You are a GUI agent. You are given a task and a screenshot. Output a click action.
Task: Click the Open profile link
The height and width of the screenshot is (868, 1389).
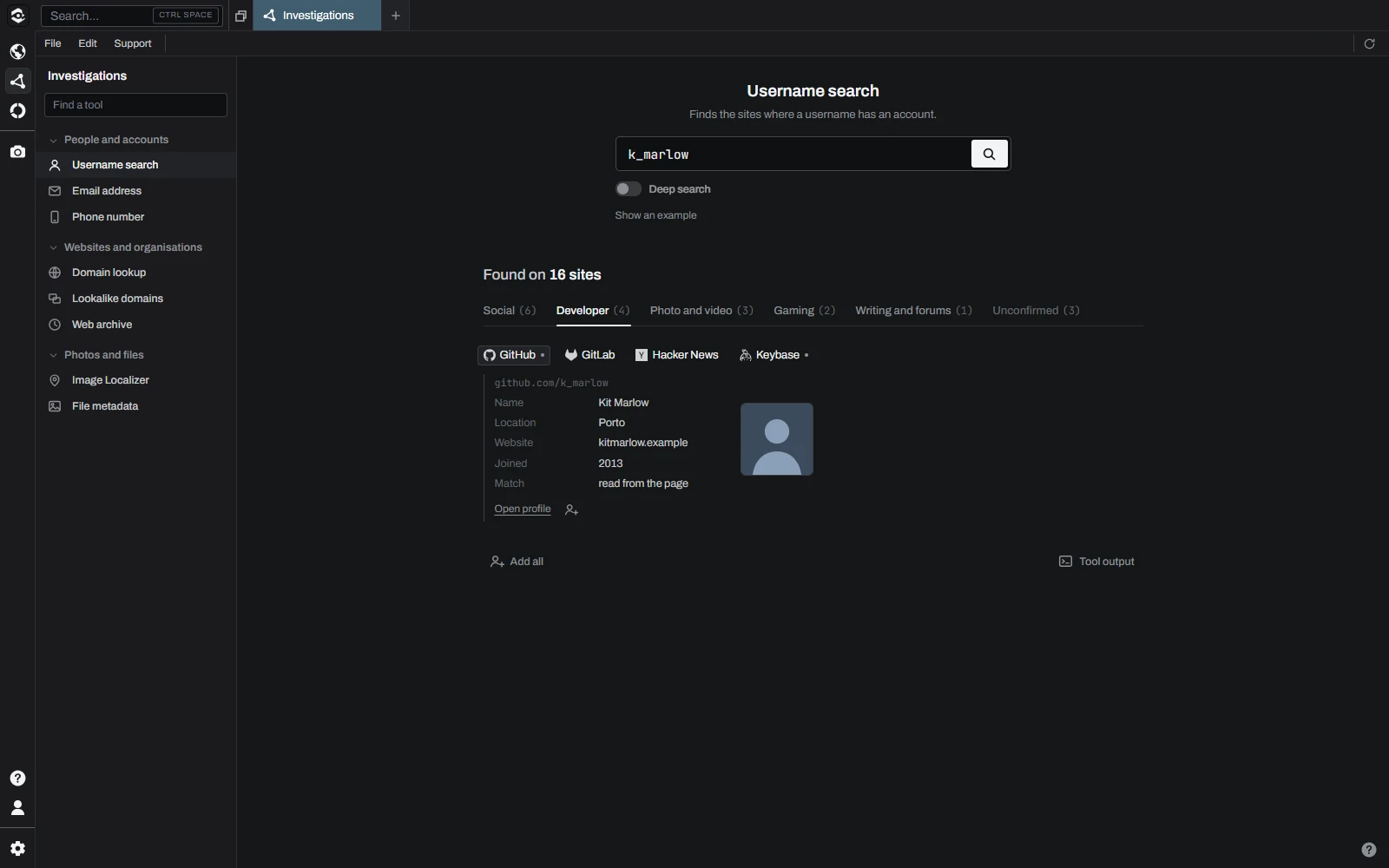click(523, 510)
